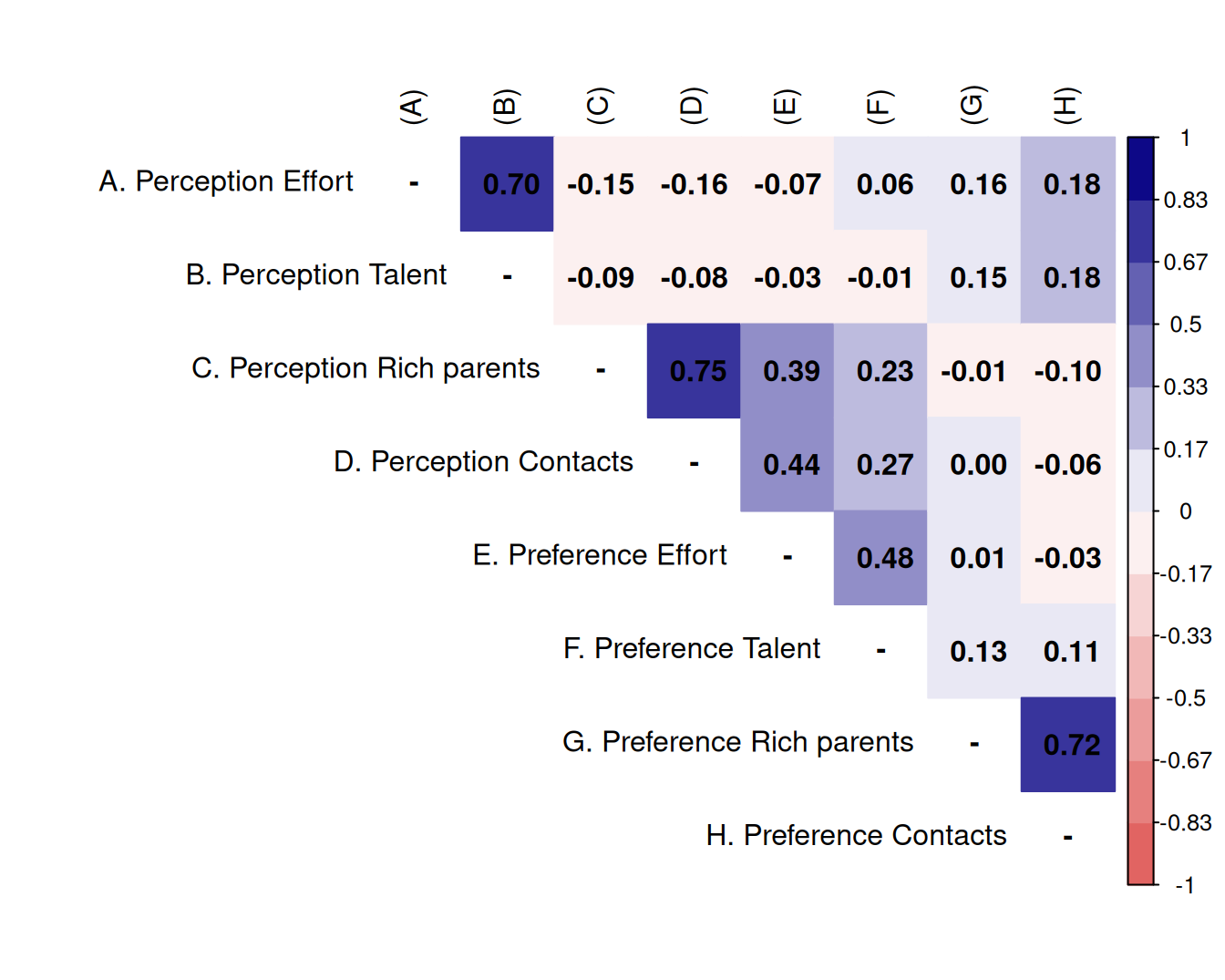Click the 0.5 tick label on legend

tap(1185, 325)
